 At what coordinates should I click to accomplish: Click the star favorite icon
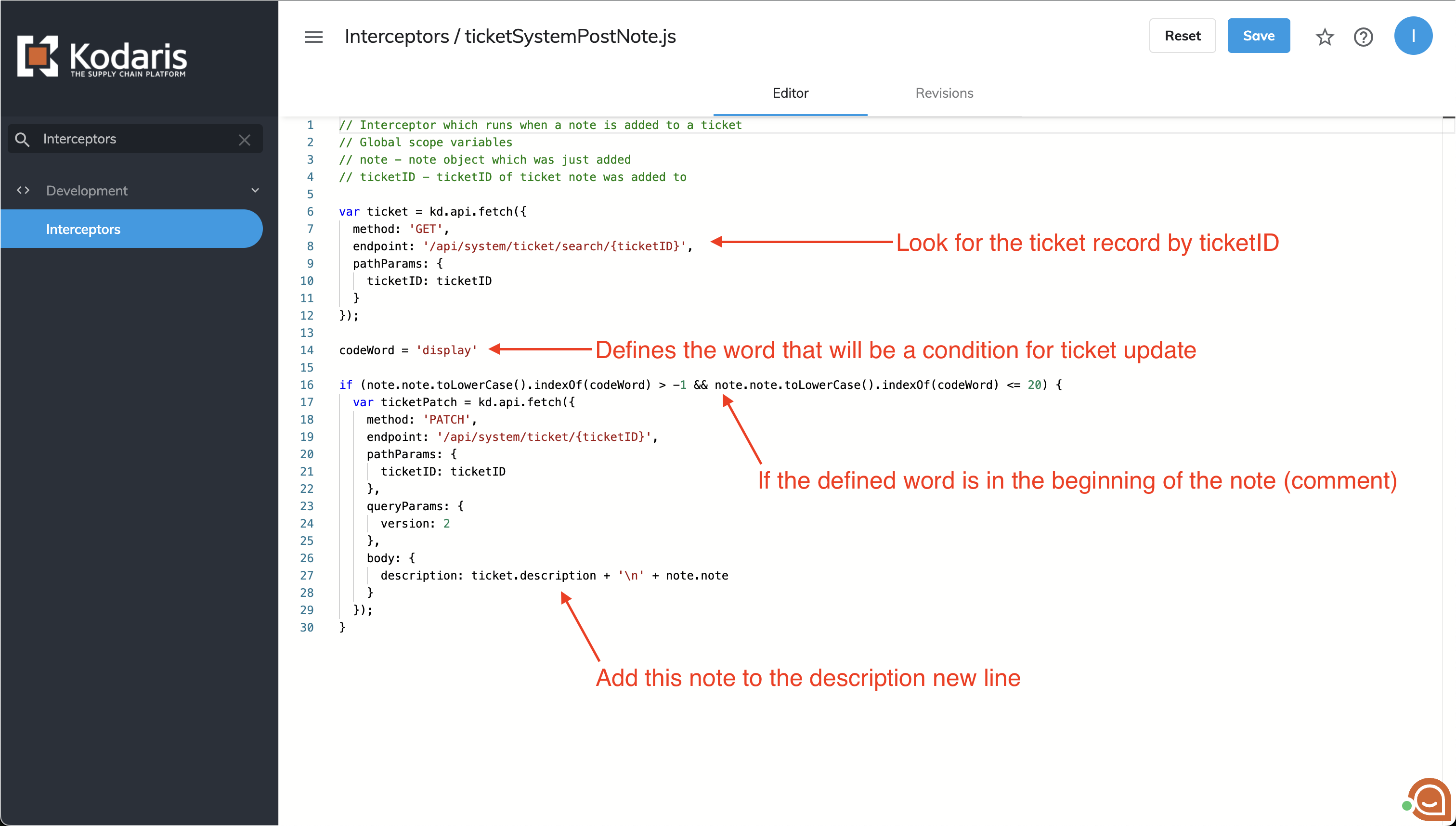1325,37
